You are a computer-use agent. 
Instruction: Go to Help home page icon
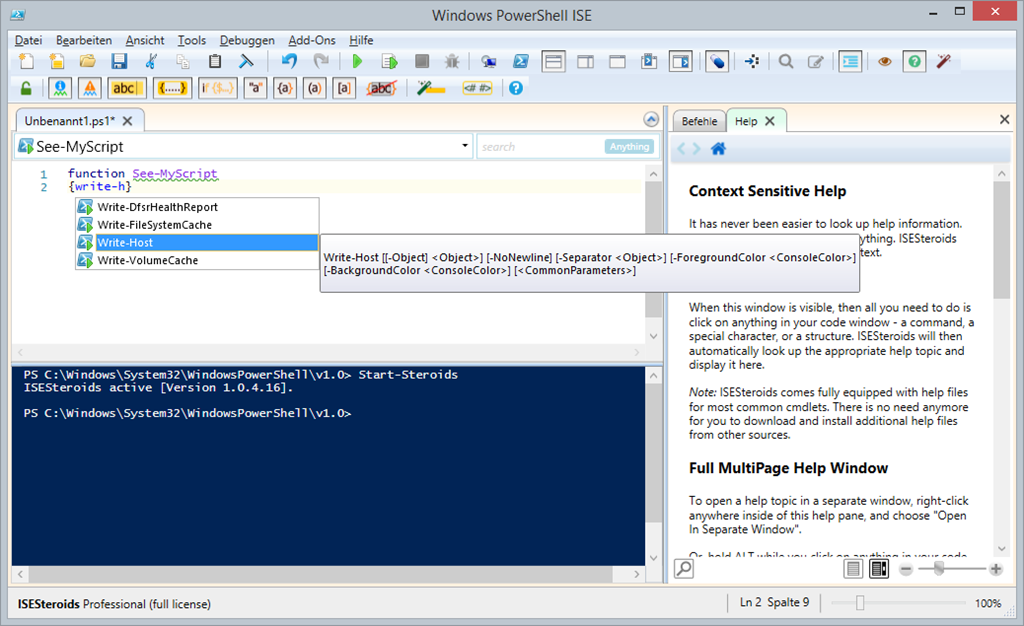[x=718, y=149]
